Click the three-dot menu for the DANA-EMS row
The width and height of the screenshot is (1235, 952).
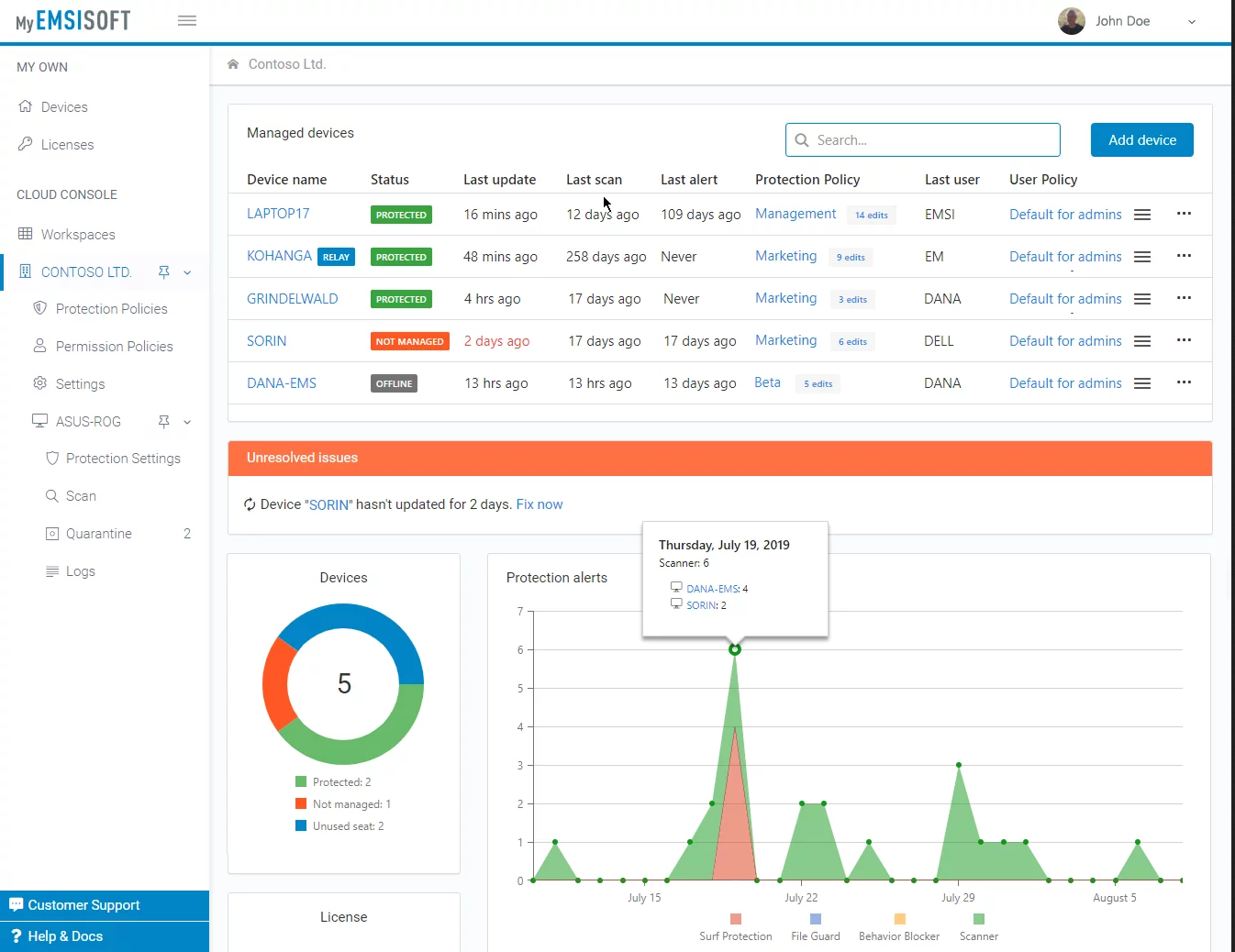tap(1184, 382)
